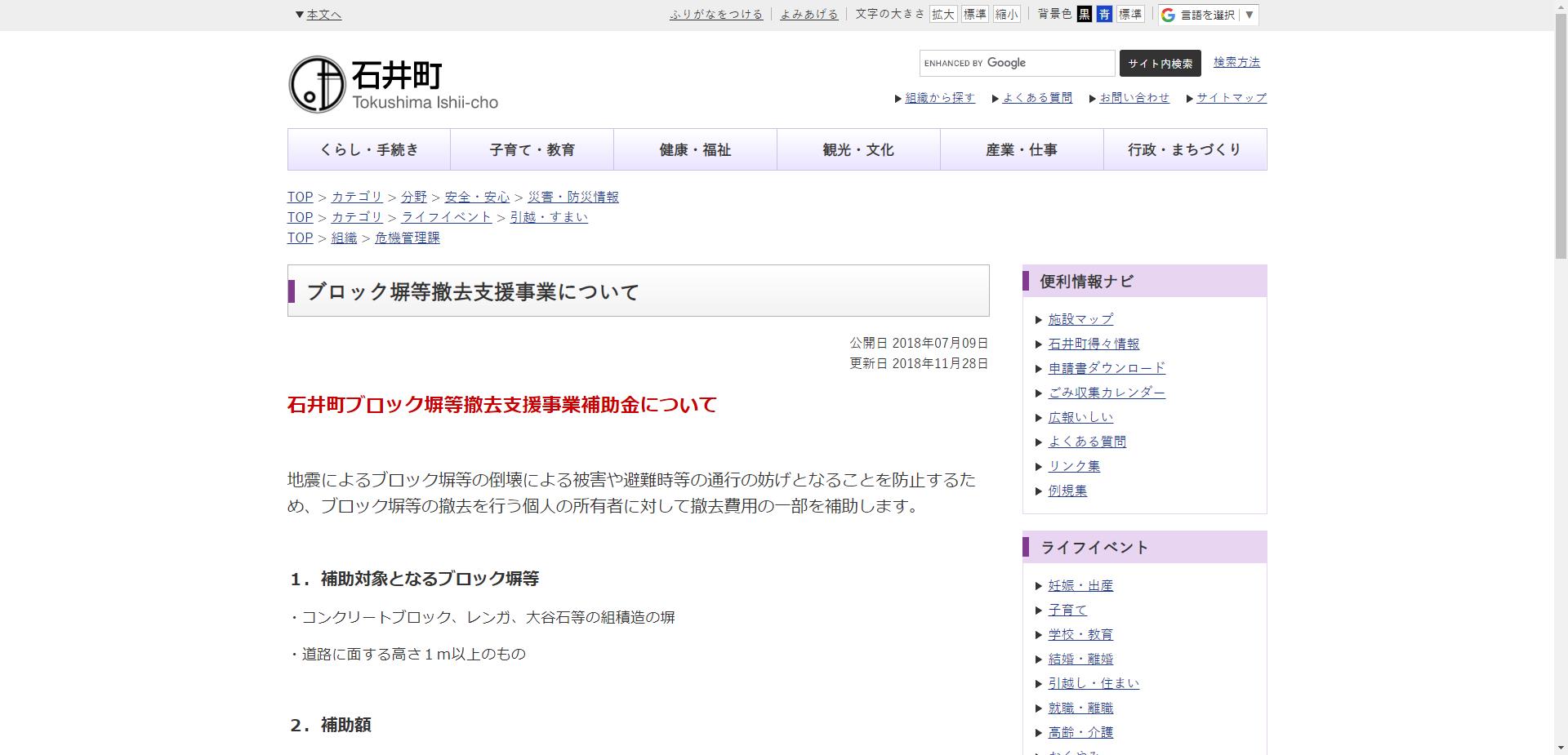Set background color to 黒 black
Viewport: 1568px width, 755px height.
(x=1085, y=14)
